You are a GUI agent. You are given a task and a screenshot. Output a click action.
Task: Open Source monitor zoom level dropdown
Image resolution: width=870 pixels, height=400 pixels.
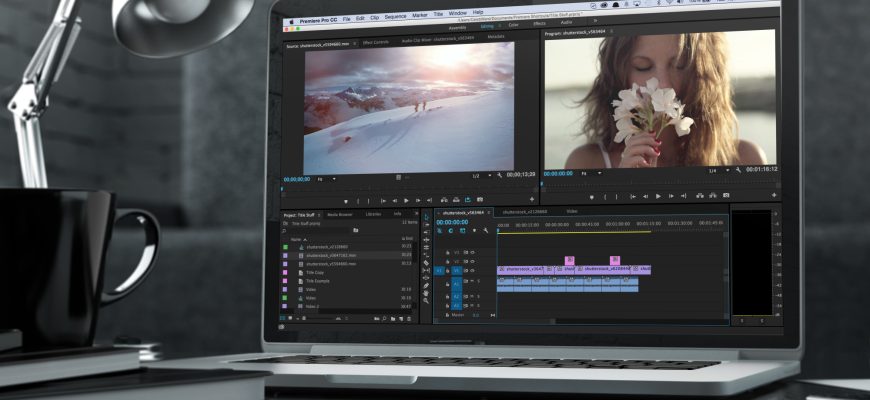324,178
